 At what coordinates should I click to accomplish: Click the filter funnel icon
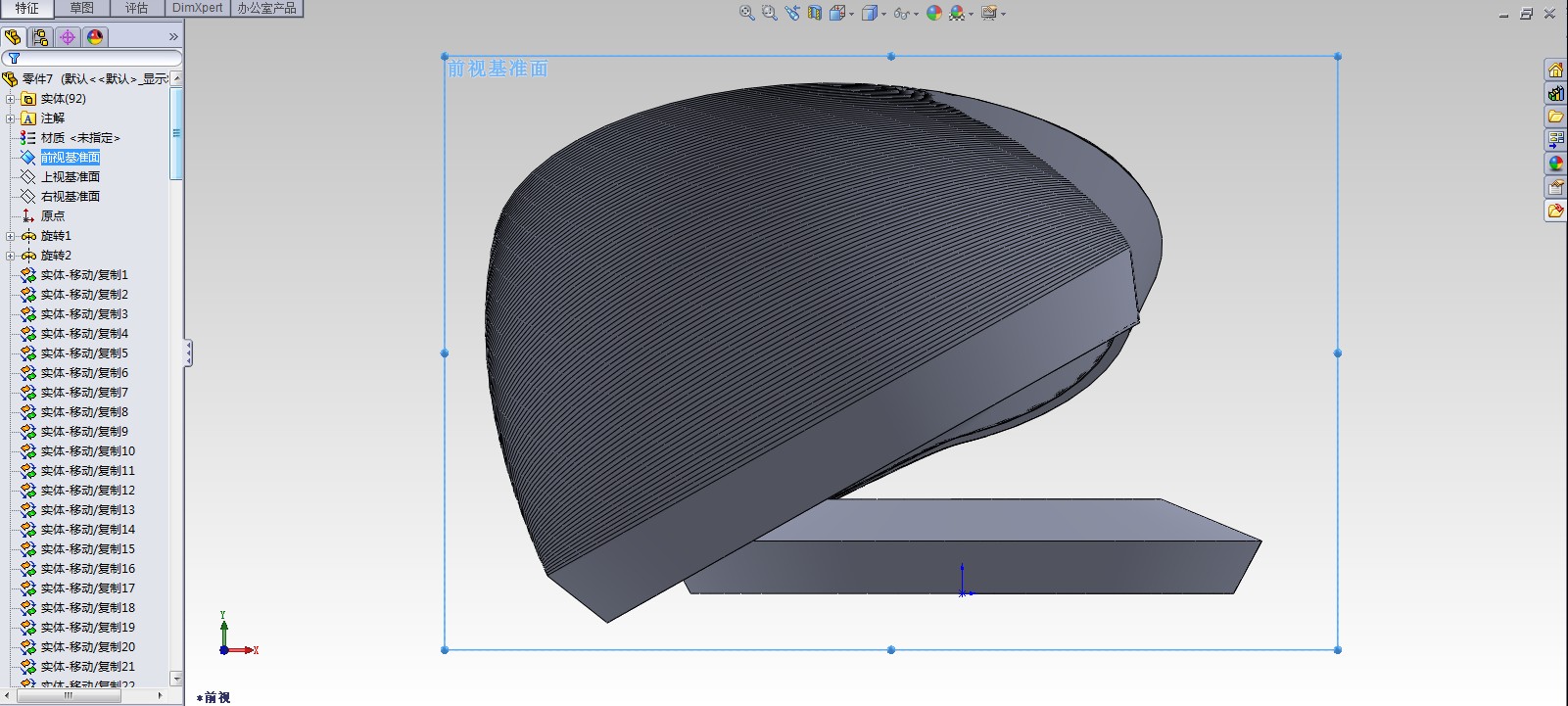[x=14, y=59]
